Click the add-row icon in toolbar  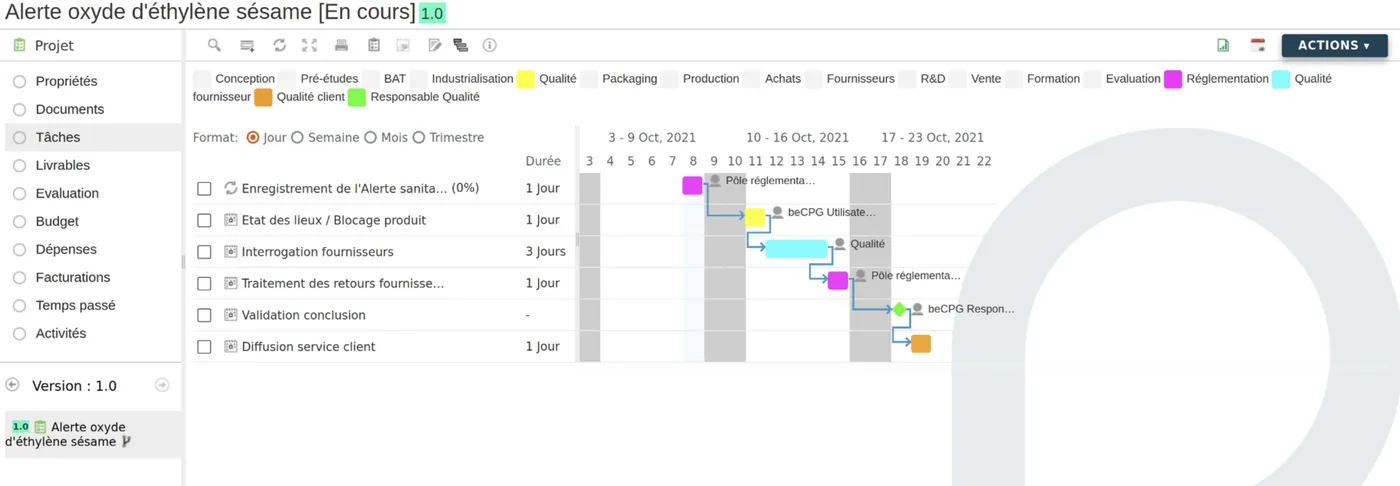click(x=247, y=45)
